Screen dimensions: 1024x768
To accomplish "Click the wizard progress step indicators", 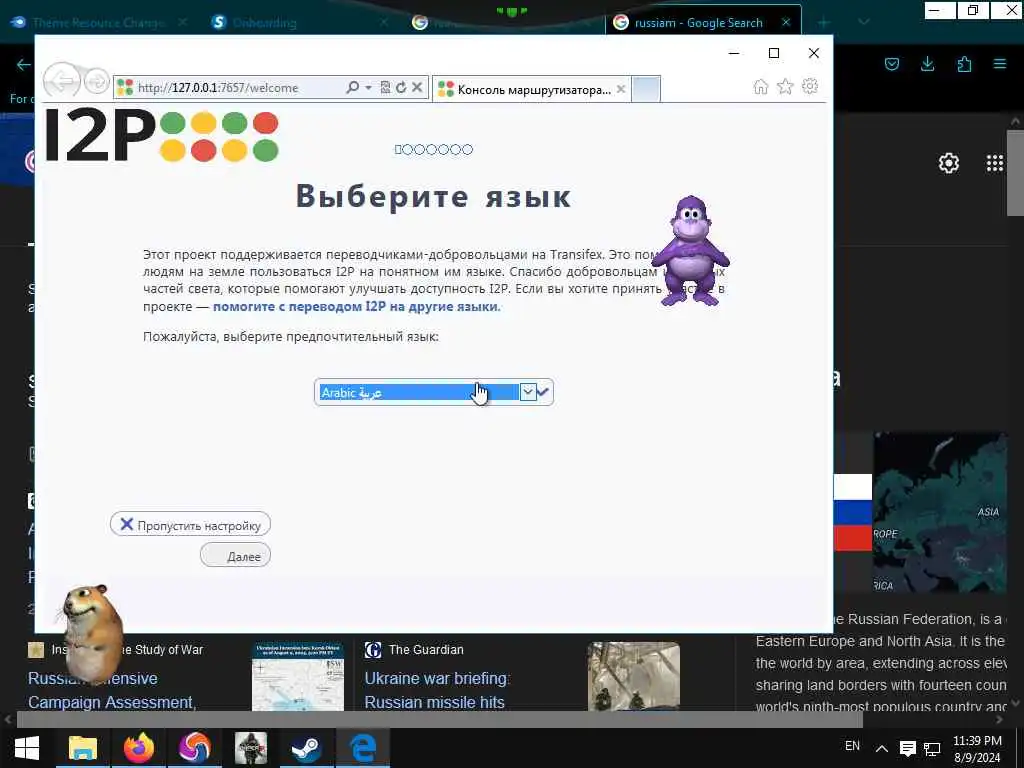I will (433, 150).
